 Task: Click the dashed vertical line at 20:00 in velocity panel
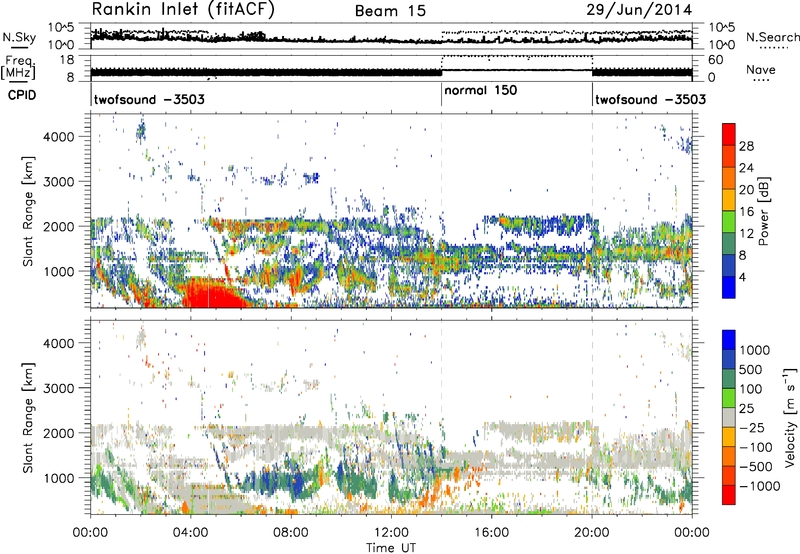(x=592, y=417)
